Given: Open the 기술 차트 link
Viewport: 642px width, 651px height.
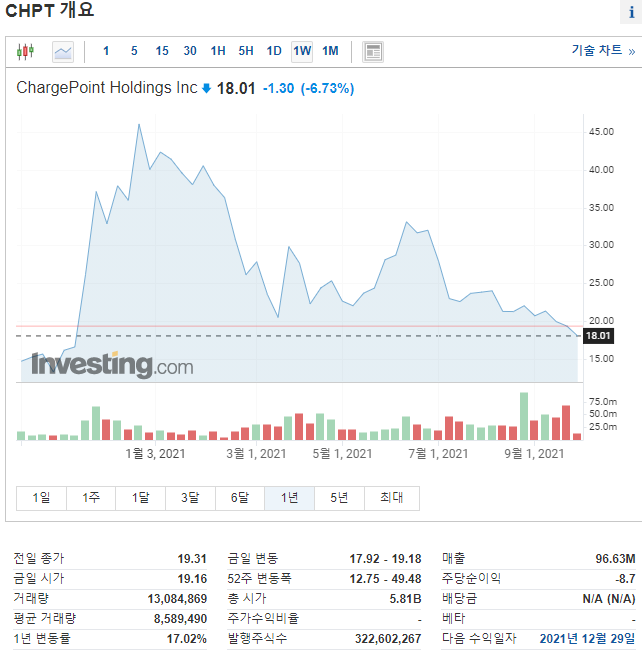Looking at the screenshot, I should [603, 51].
